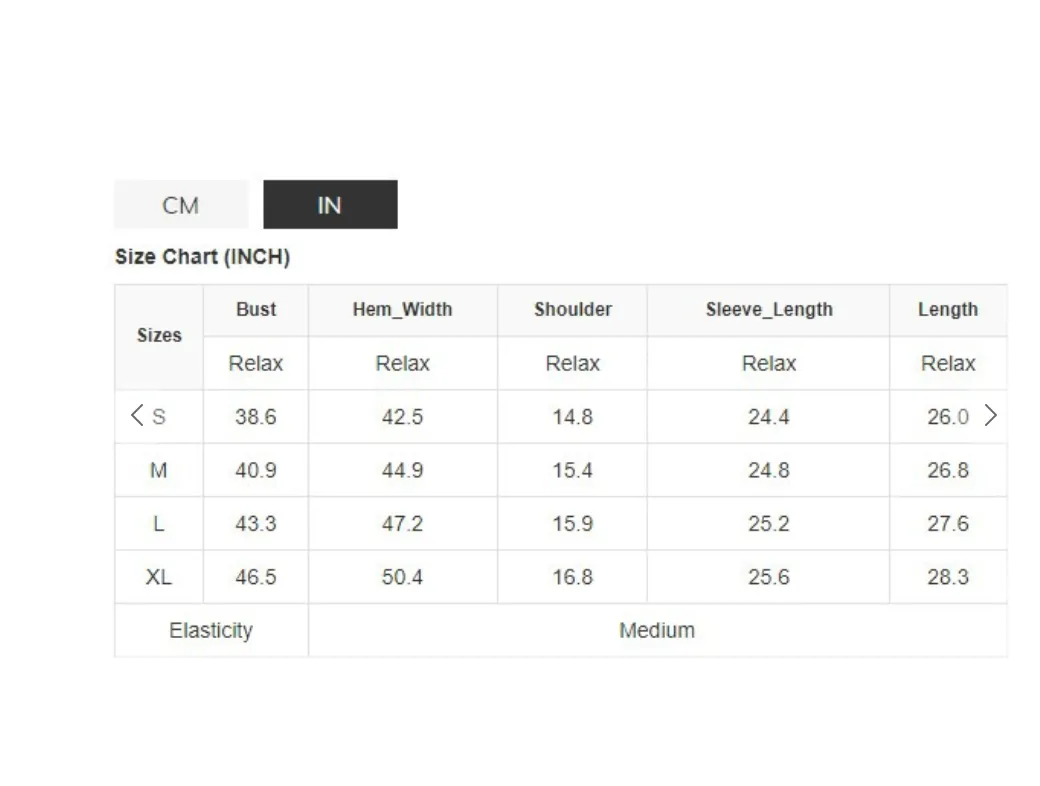
Task: Switch the size chart to CM units
Action: [181, 205]
